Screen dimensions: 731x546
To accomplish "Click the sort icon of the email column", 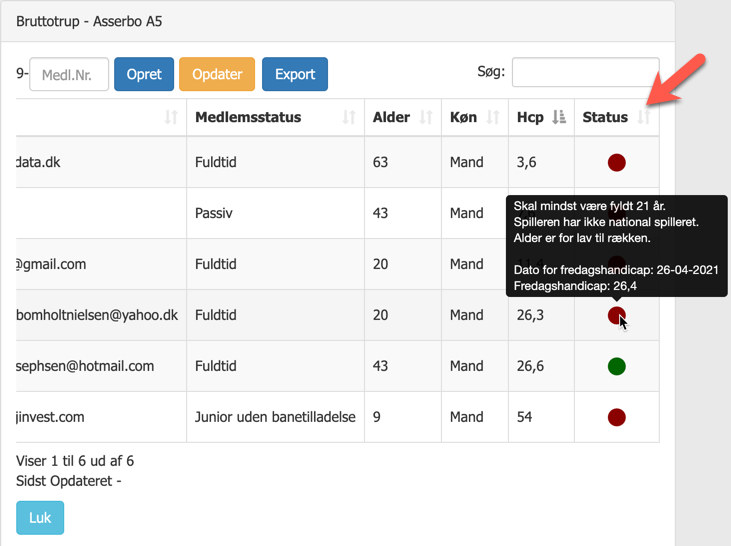I will click(x=171, y=118).
